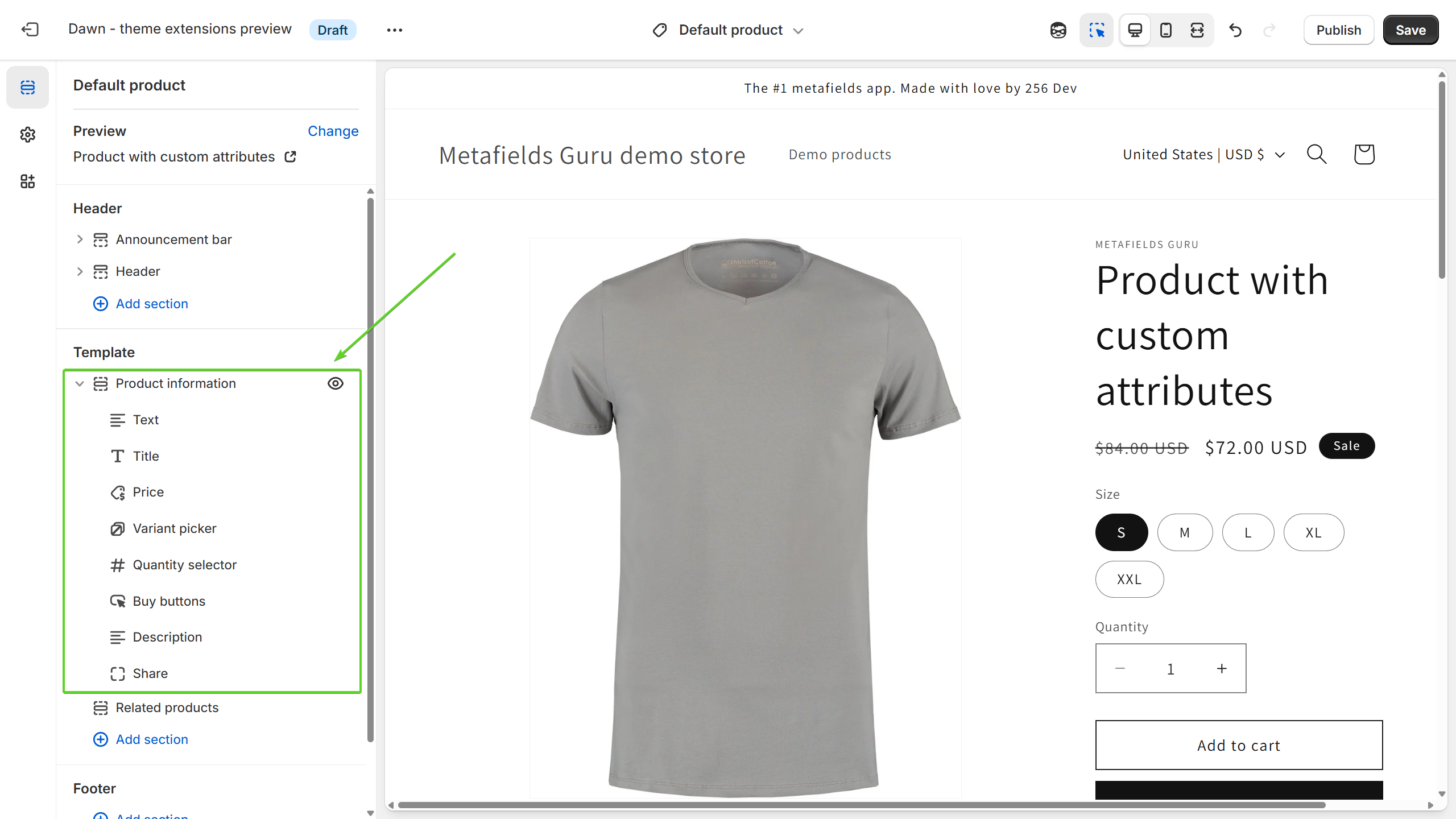1456x819 pixels.
Task: Click the undo arrow icon
Action: point(1235,30)
